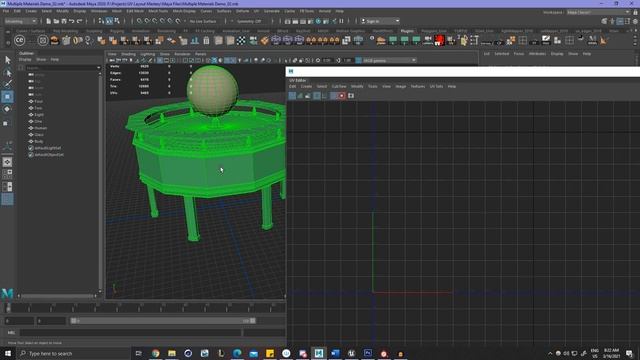
Task: Activate the Paint selection tool in the toolbox
Action: click(x=8, y=84)
